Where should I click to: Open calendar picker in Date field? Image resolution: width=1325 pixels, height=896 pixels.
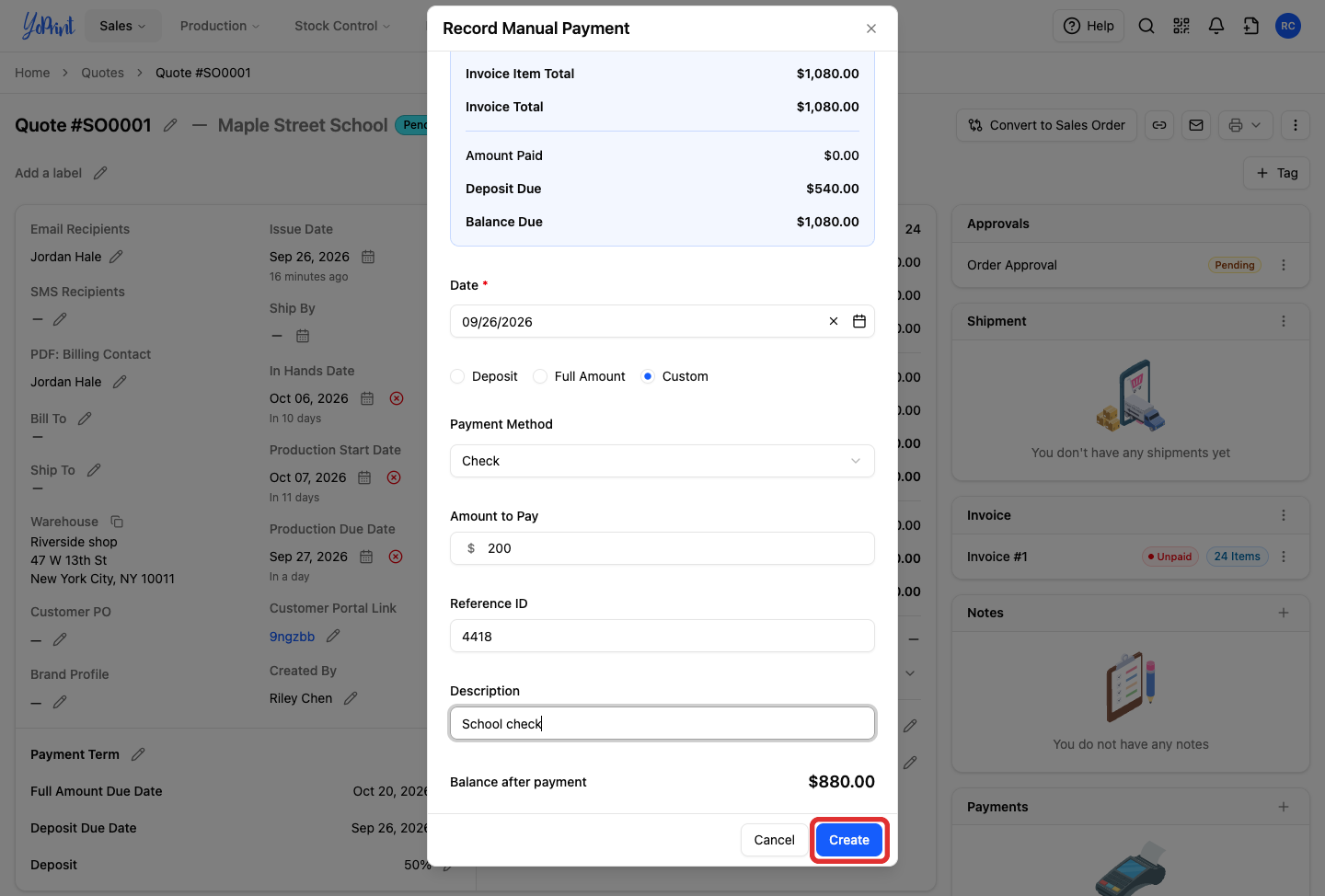pos(859,321)
